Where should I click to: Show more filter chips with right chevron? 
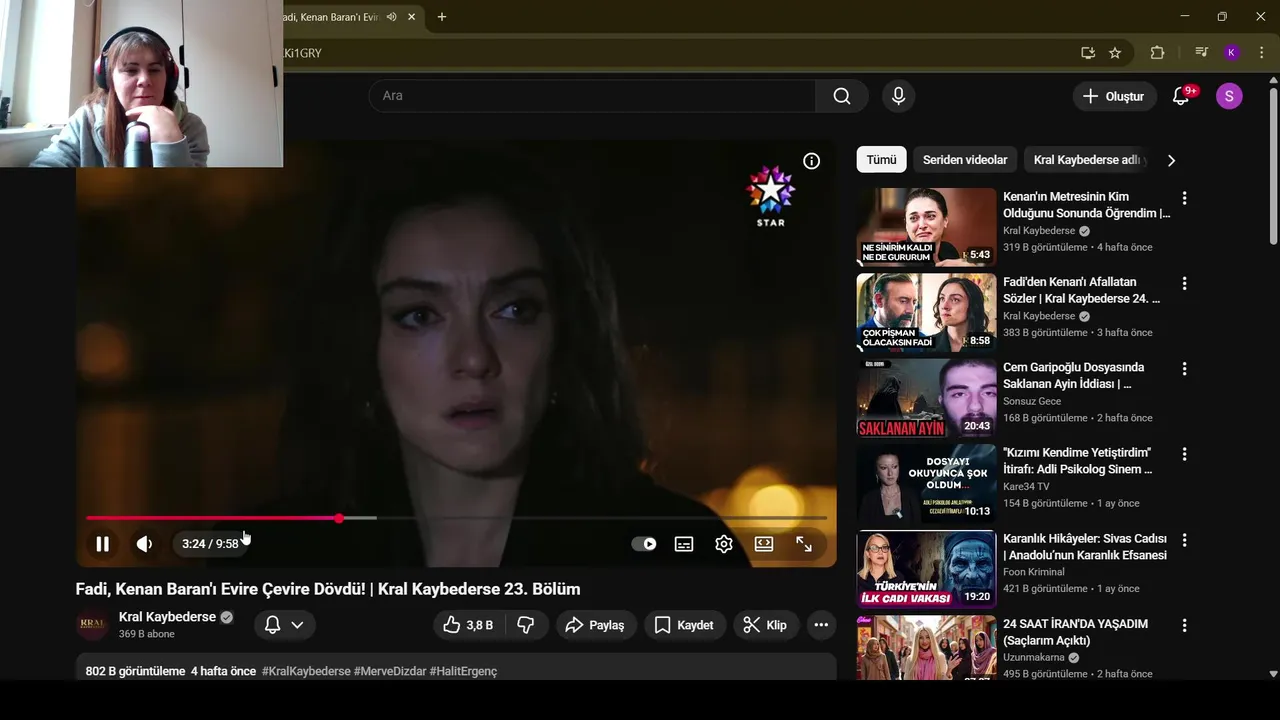tap(1171, 160)
